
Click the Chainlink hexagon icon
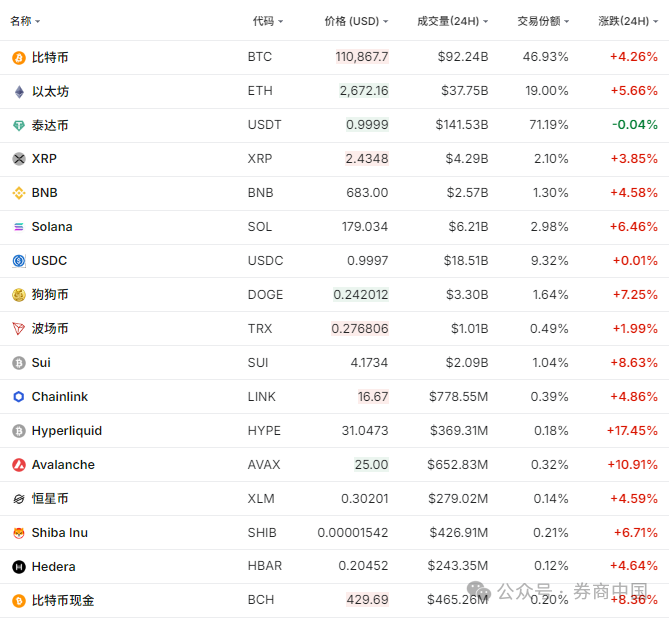tap(18, 397)
